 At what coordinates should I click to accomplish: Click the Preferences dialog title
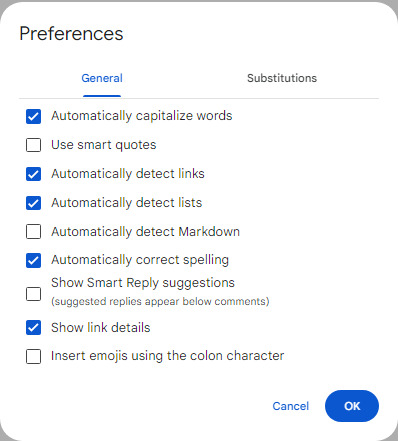coord(71,34)
